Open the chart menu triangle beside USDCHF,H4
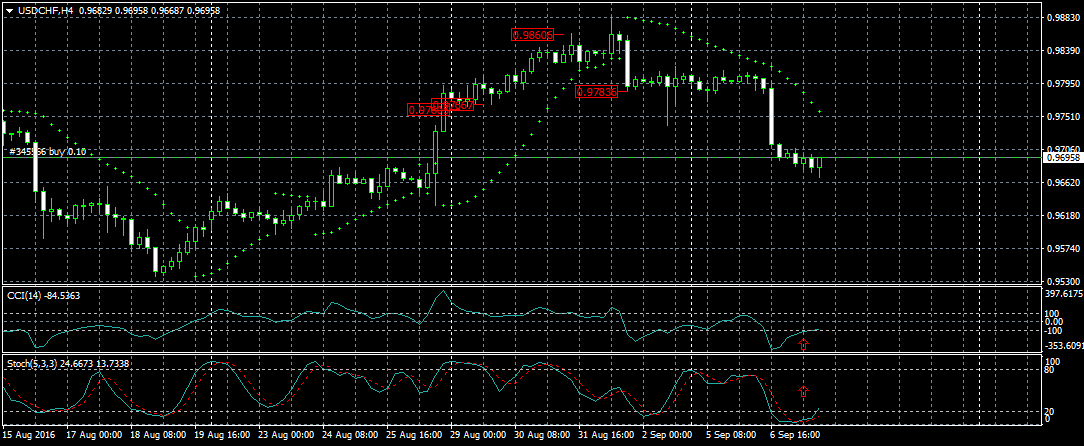 [x=9, y=10]
